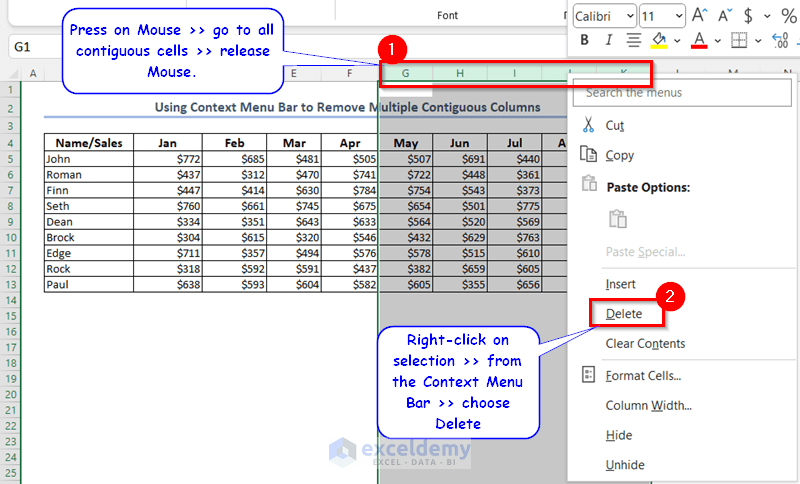Select column header F
The width and height of the screenshot is (800, 484).
point(349,73)
